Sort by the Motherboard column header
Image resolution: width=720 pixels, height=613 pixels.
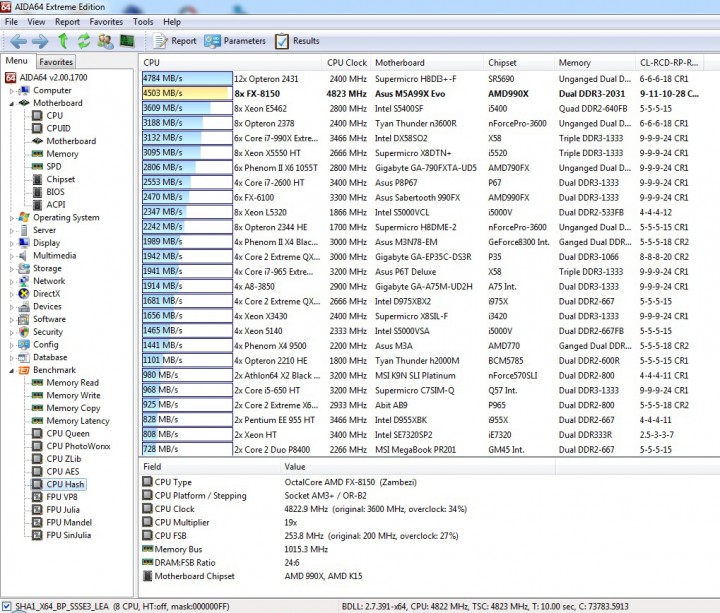(x=427, y=63)
